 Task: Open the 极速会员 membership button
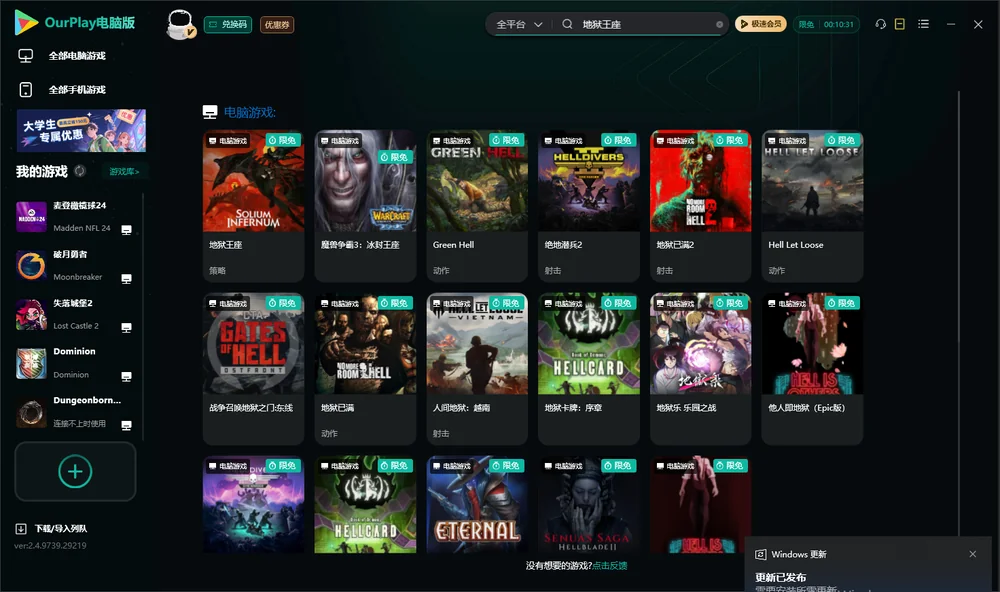coord(760,24)
